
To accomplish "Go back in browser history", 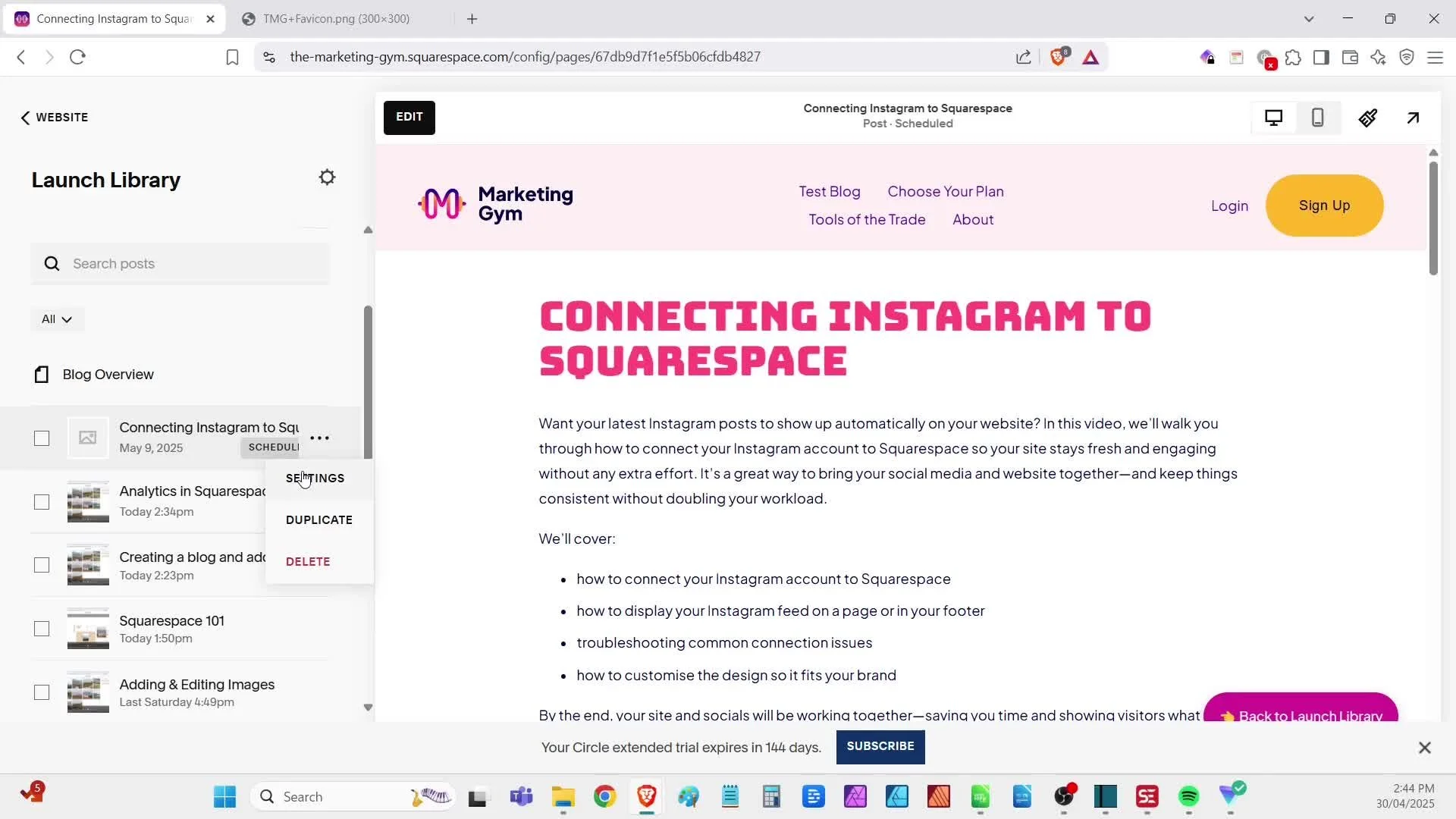I will tap(21, 57).
